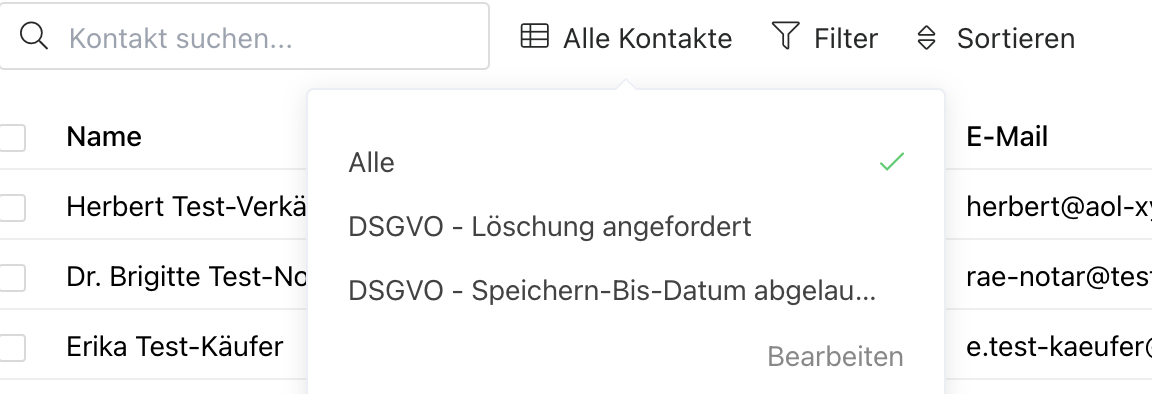Click the Kontakt suchen search field
The width and height of the screenshot is (1152, 394).
tap(244, 36)
